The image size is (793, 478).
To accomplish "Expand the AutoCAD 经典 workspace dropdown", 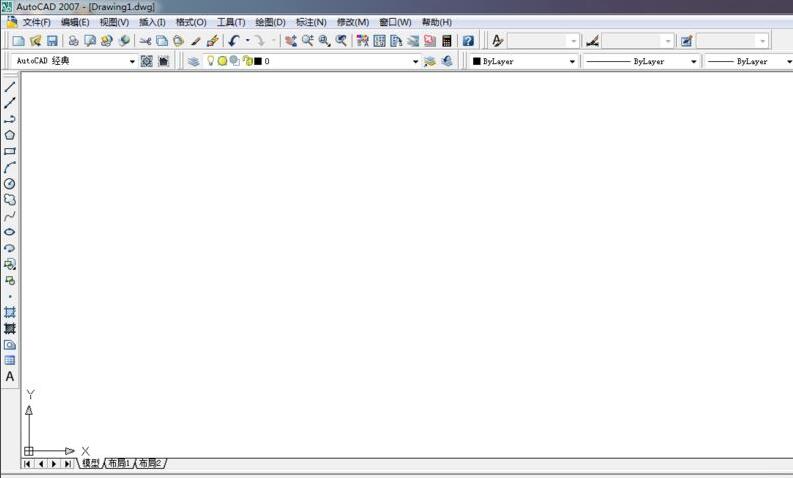I will (x=132, y=61).
